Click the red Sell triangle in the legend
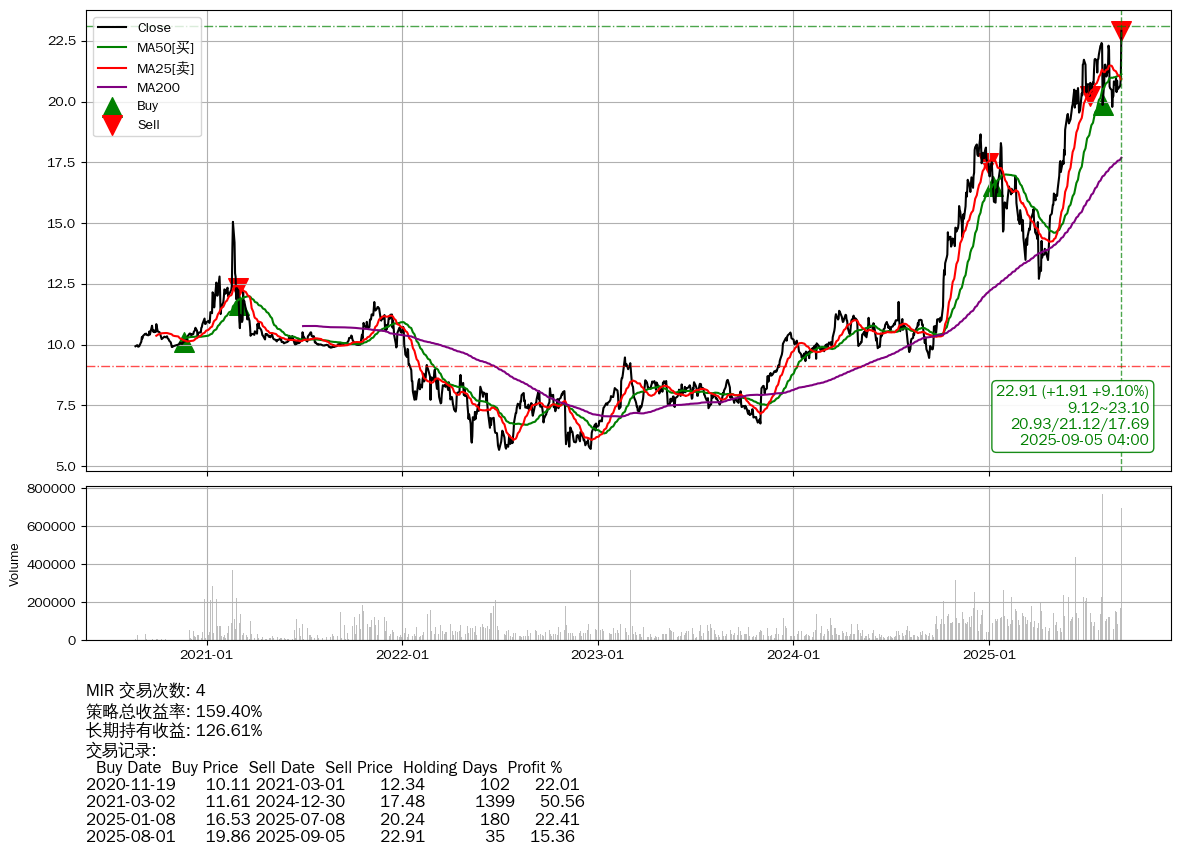Viewport: 1180px width, 855px height. coord(112,125)
